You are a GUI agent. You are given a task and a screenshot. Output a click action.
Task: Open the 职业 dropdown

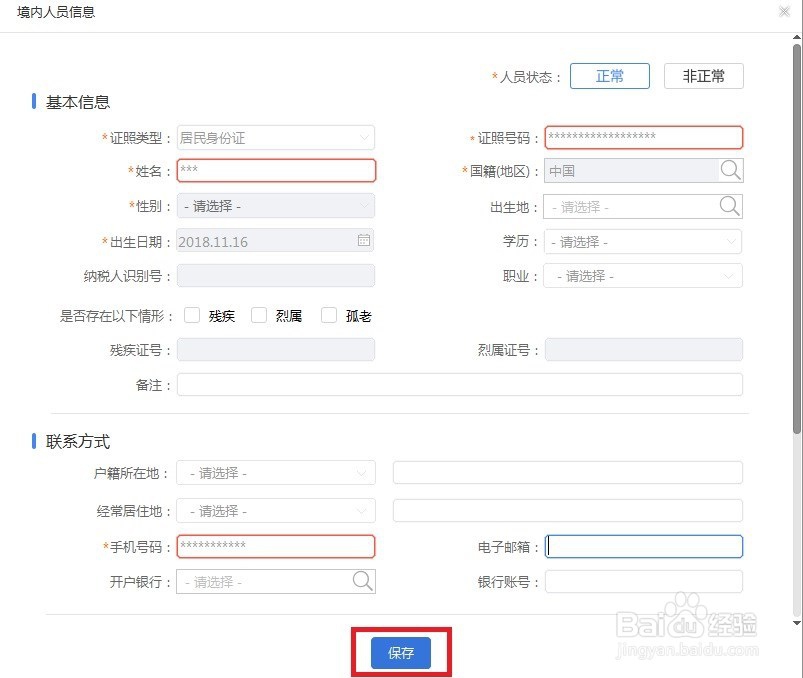pos(643,276)
